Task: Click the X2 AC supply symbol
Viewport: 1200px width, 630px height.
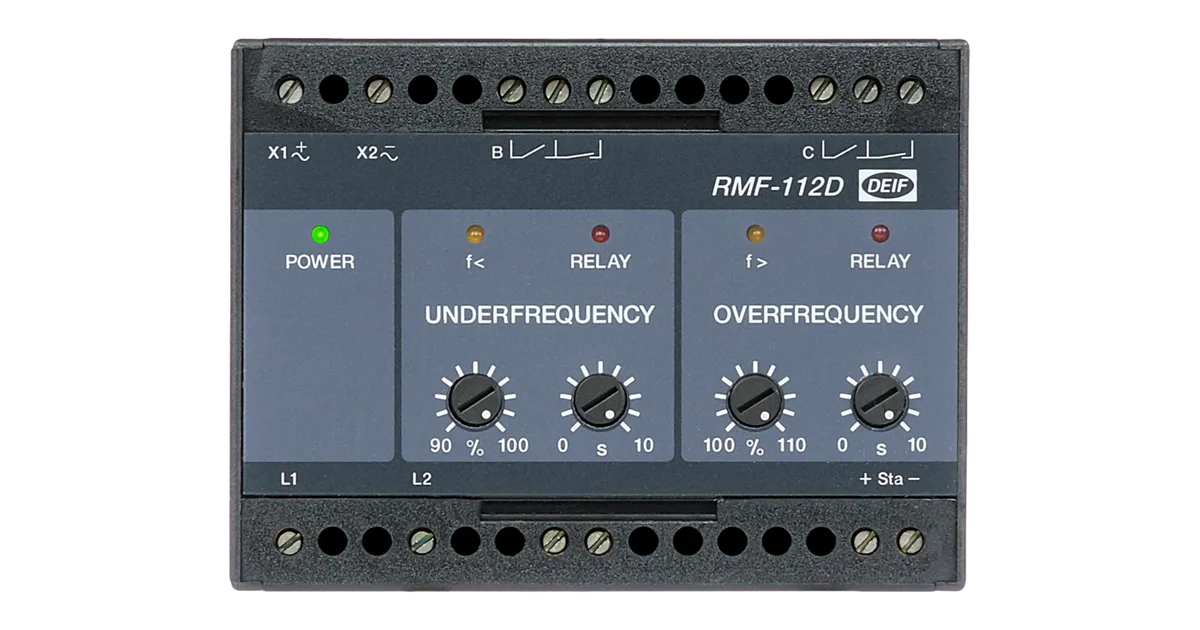Action: coord(391,153)
